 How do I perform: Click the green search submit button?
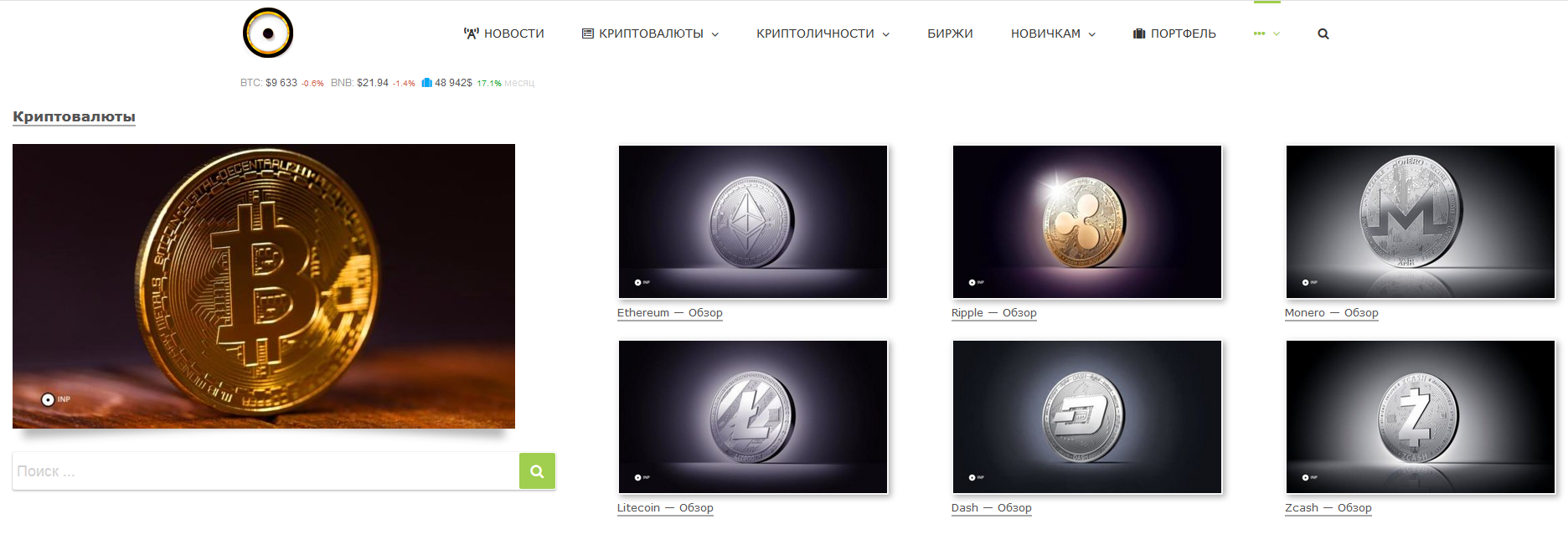(537, 471)
